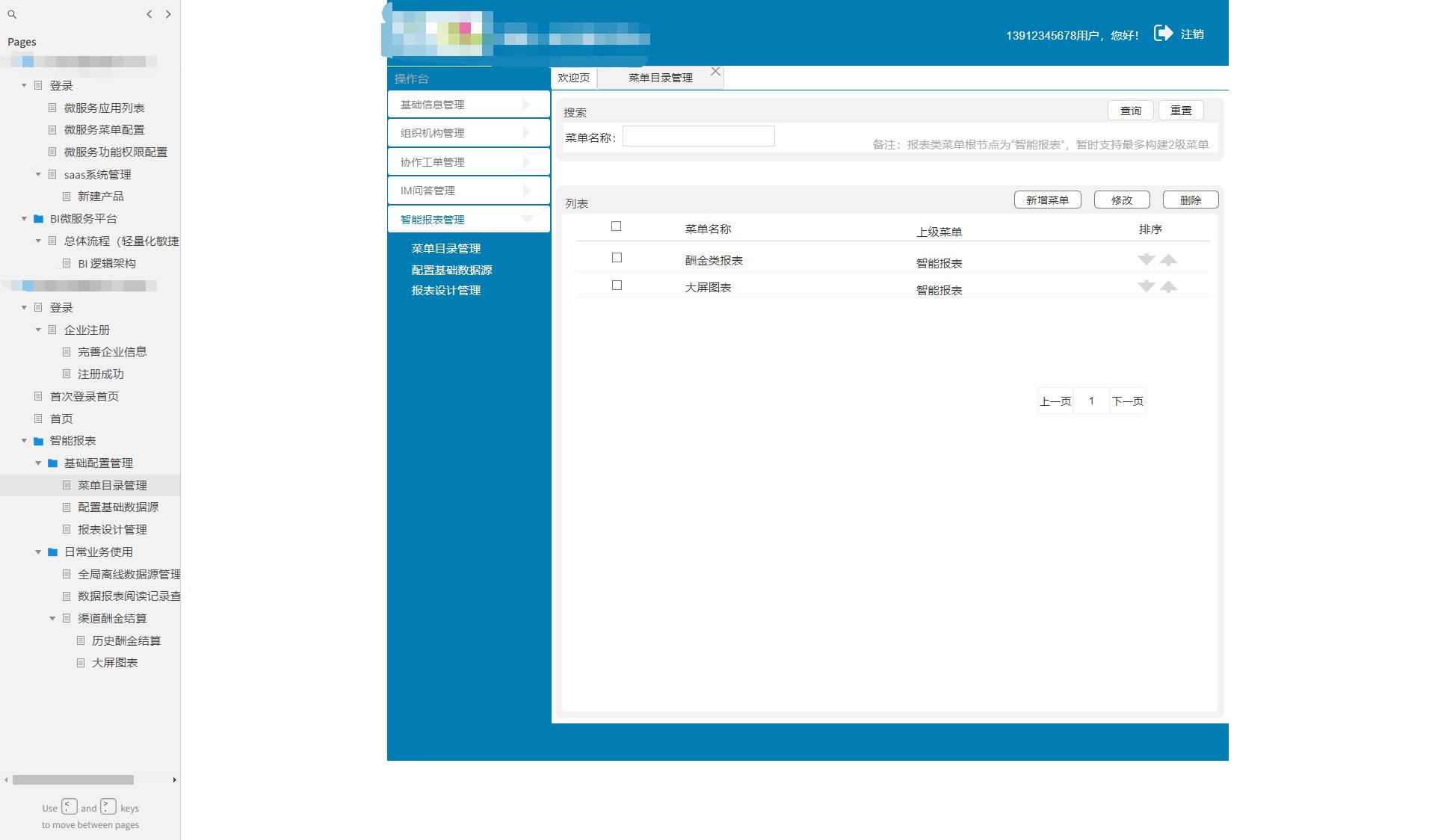
Task: Open 全局离线数据源管理 page in tree
Action: click(129, 575)
